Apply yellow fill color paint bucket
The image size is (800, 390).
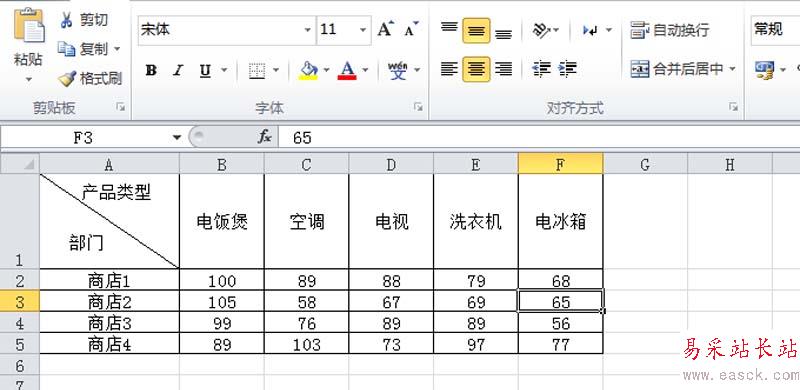(308, 70)
